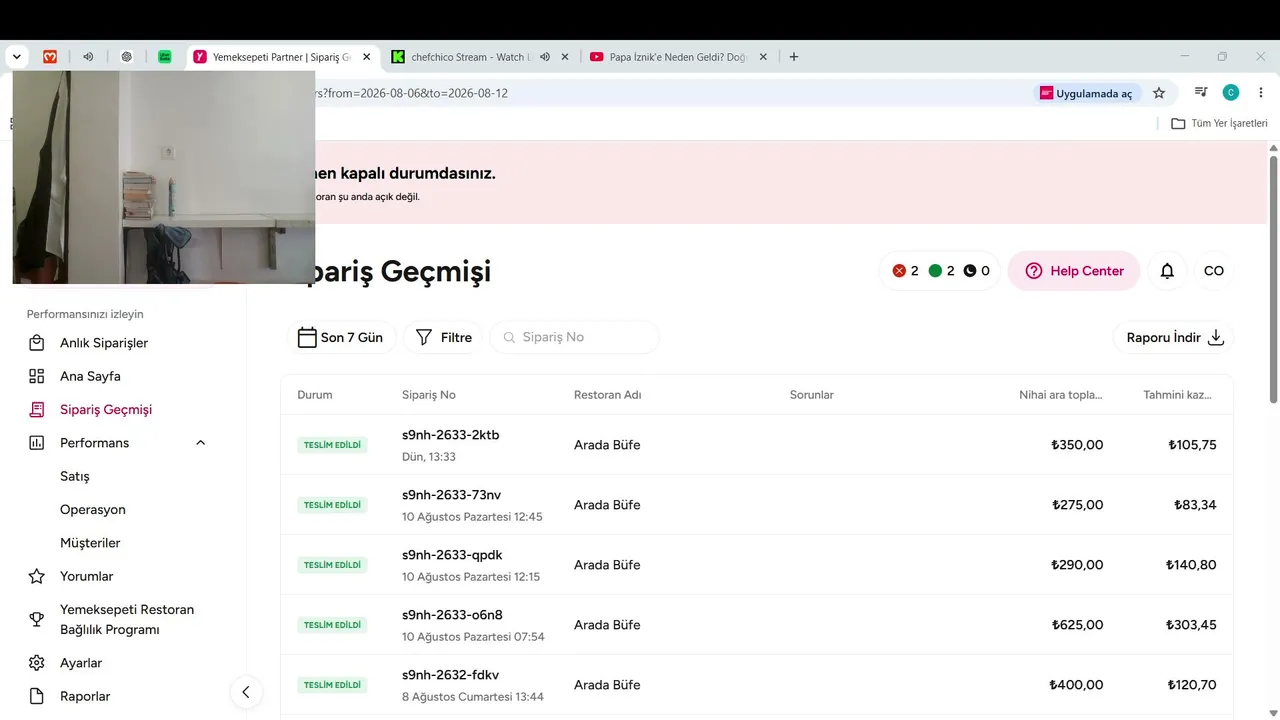The image size is (1280, 720).
Task: Open order s9nh-2633-qpdk
Action: point(452,555)
